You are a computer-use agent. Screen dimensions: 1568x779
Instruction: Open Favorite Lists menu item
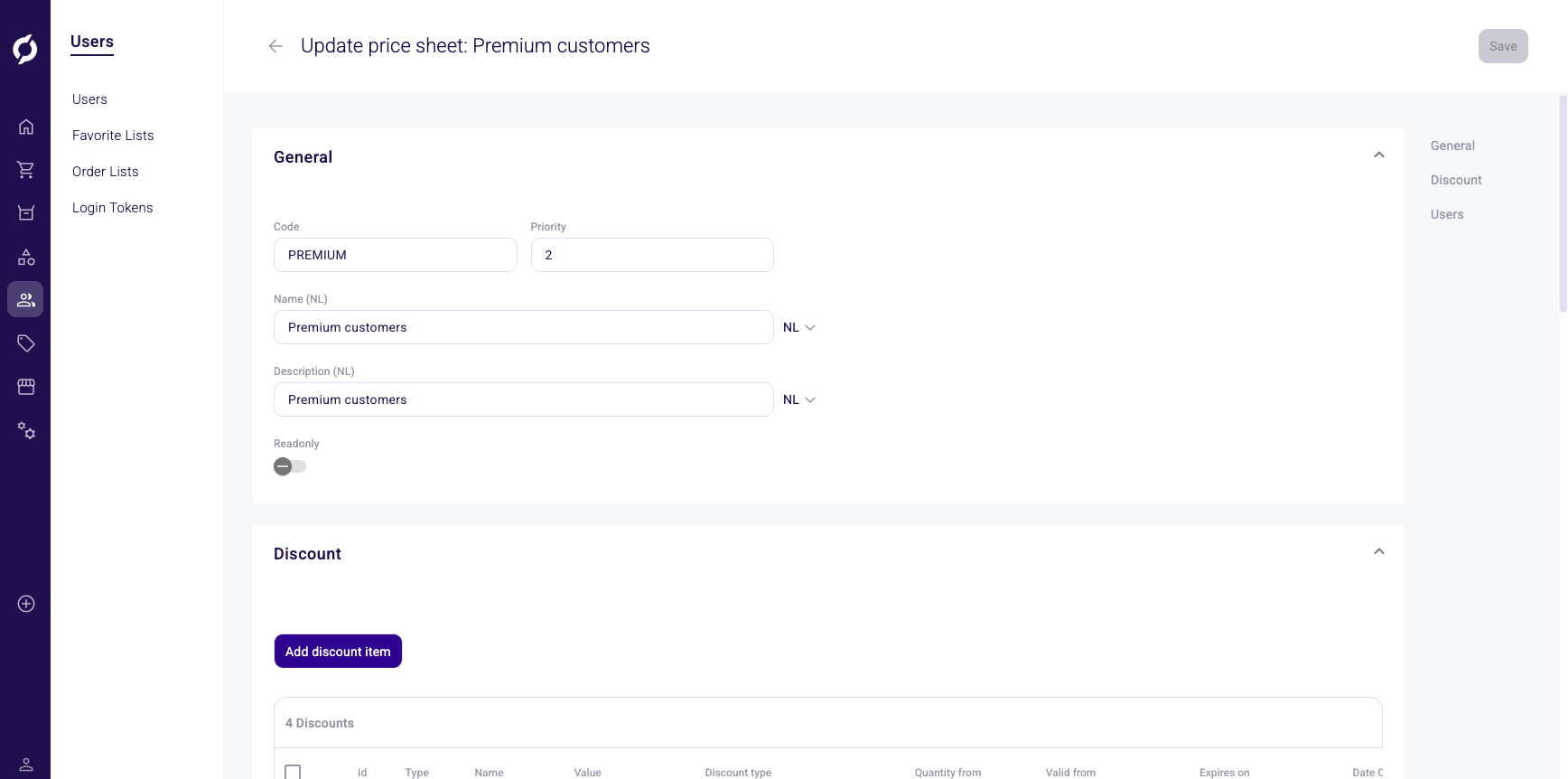pos(113,136)
